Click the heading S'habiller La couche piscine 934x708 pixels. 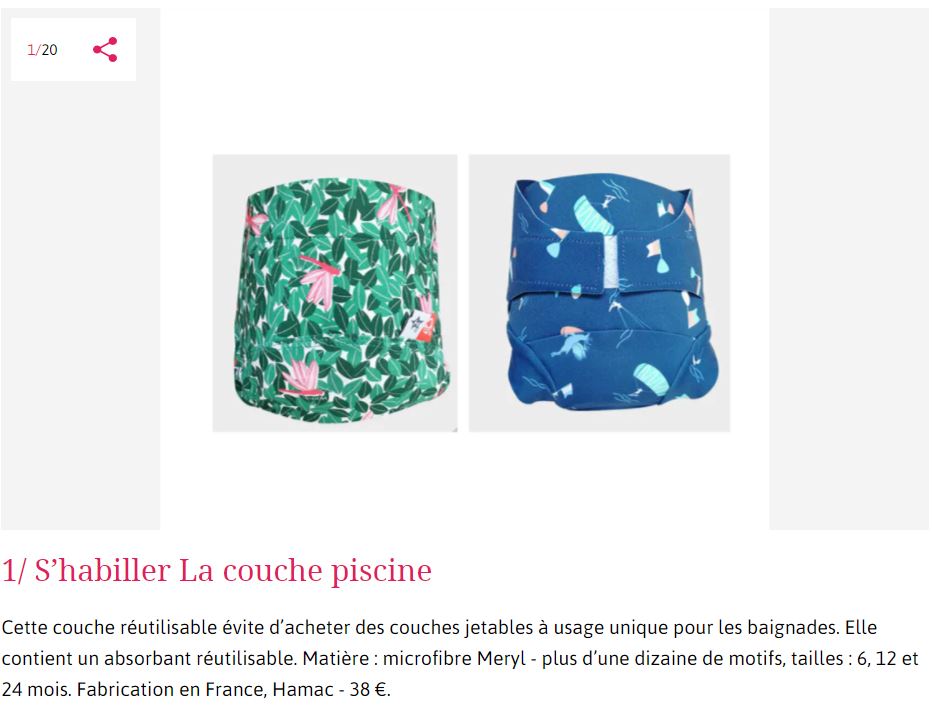coord(216,570)
